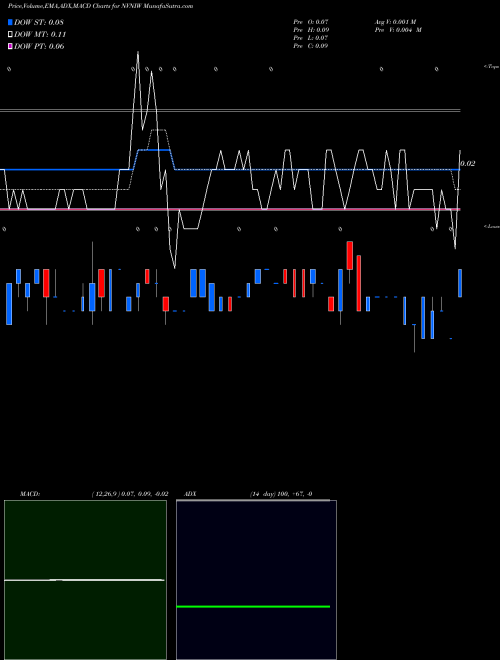This screenshot has height=660, width=500.
Task: Select the 'DOW PT: 0.06' legend label
Action: [39, 46]
